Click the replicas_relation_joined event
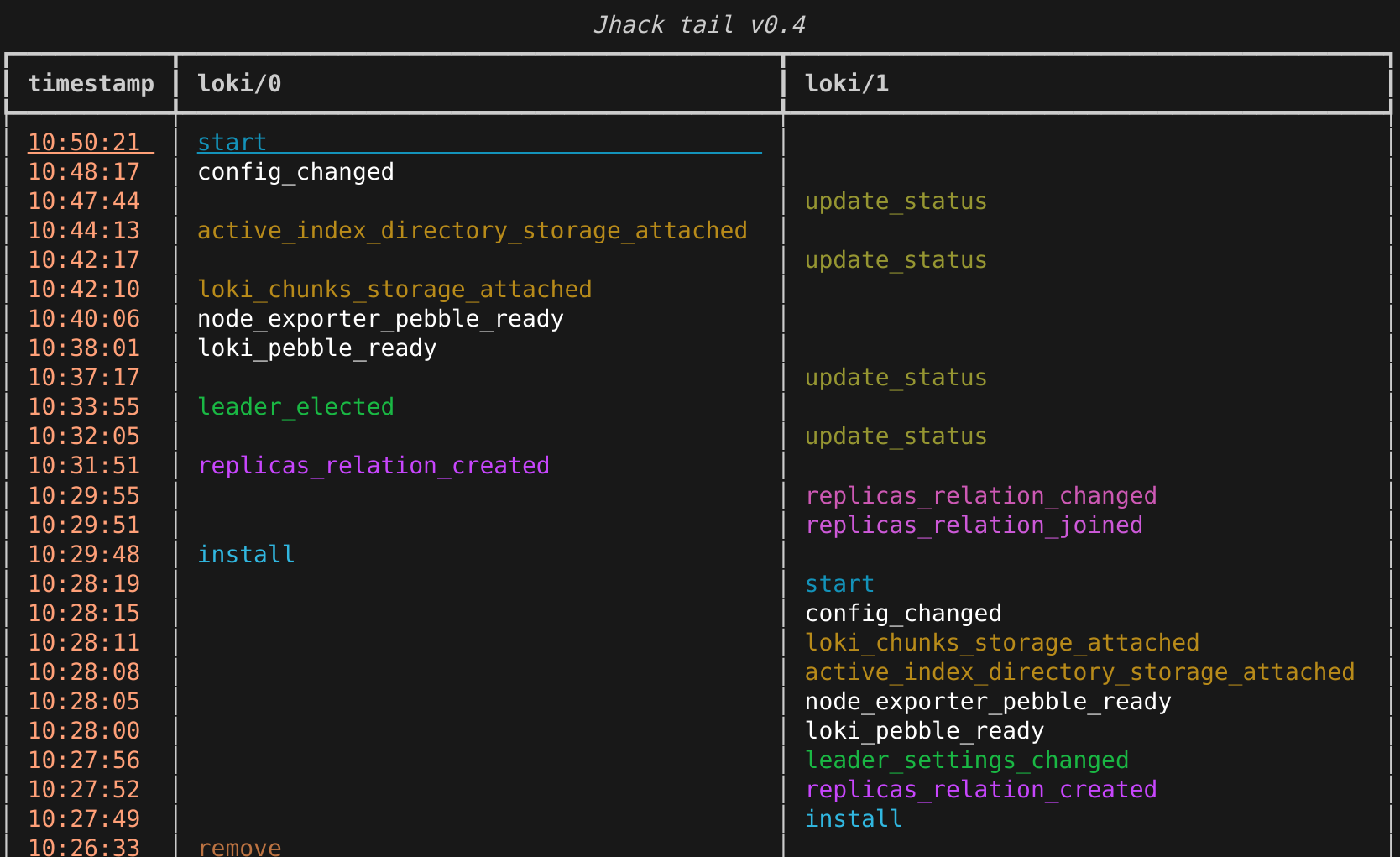Image resolution: width=1400 pixels, height=857 pixels. point(974,525)
